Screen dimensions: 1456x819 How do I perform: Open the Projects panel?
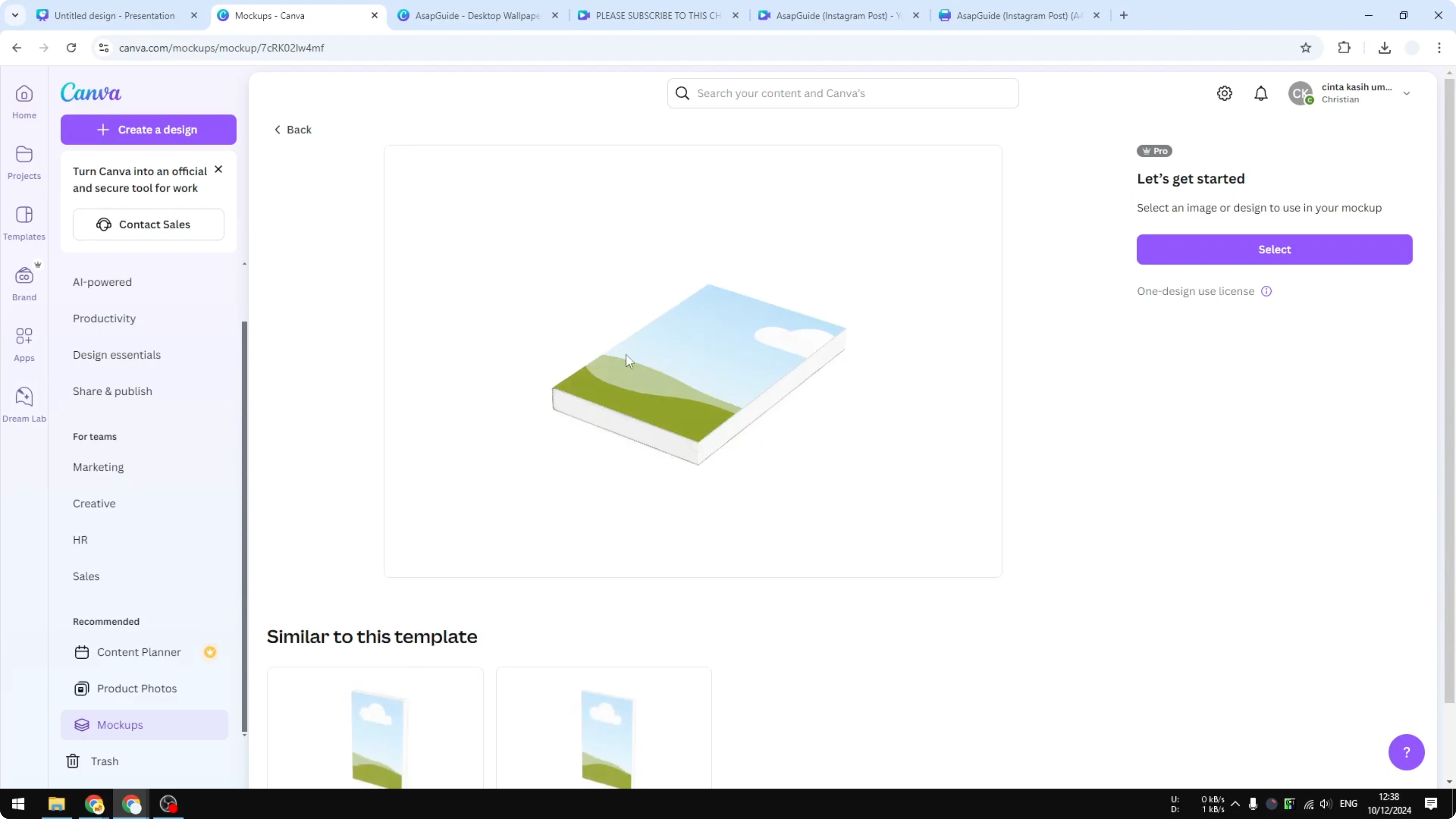point(24,162)
